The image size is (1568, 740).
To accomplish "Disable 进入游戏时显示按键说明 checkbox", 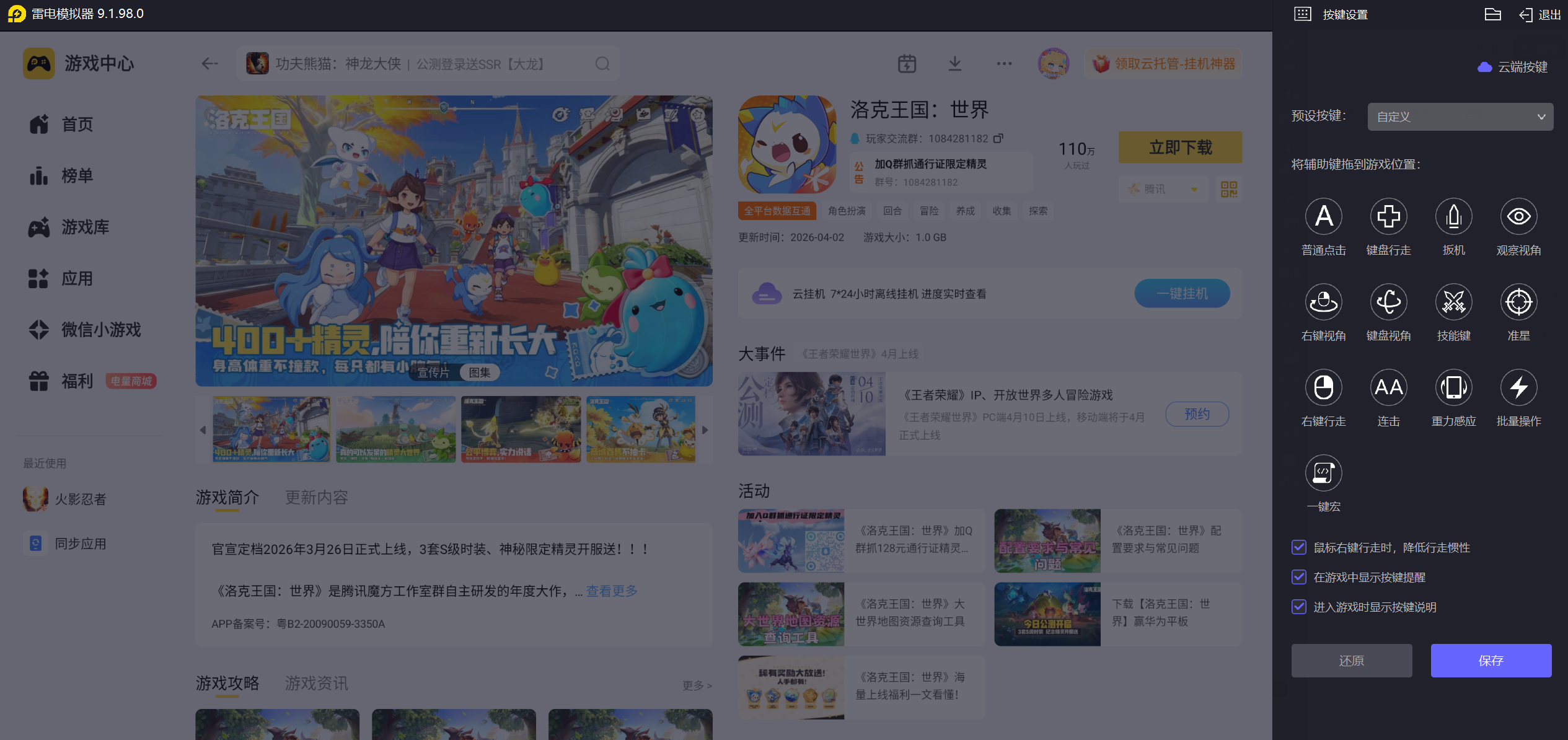I will click(x=1299, y=607).
